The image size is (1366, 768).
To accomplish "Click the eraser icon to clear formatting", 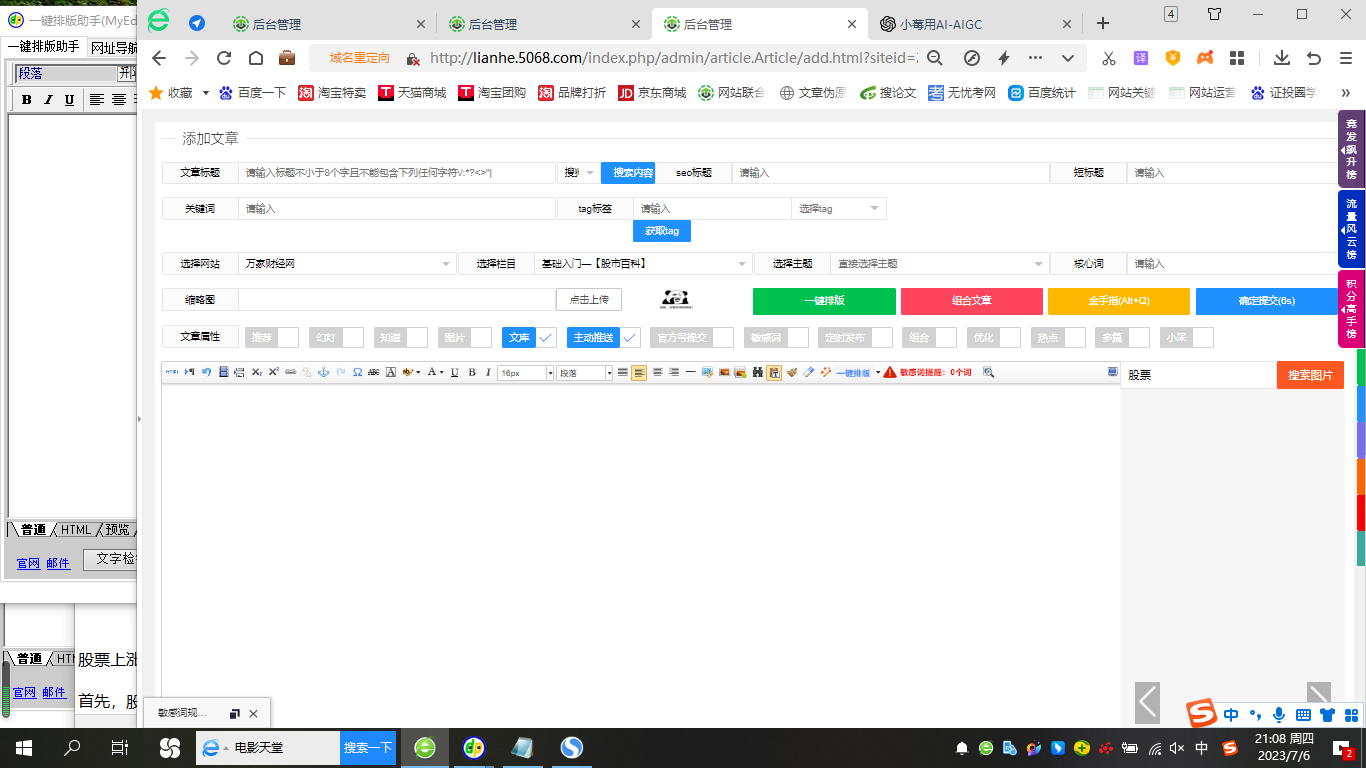I will tap(806, 372).
